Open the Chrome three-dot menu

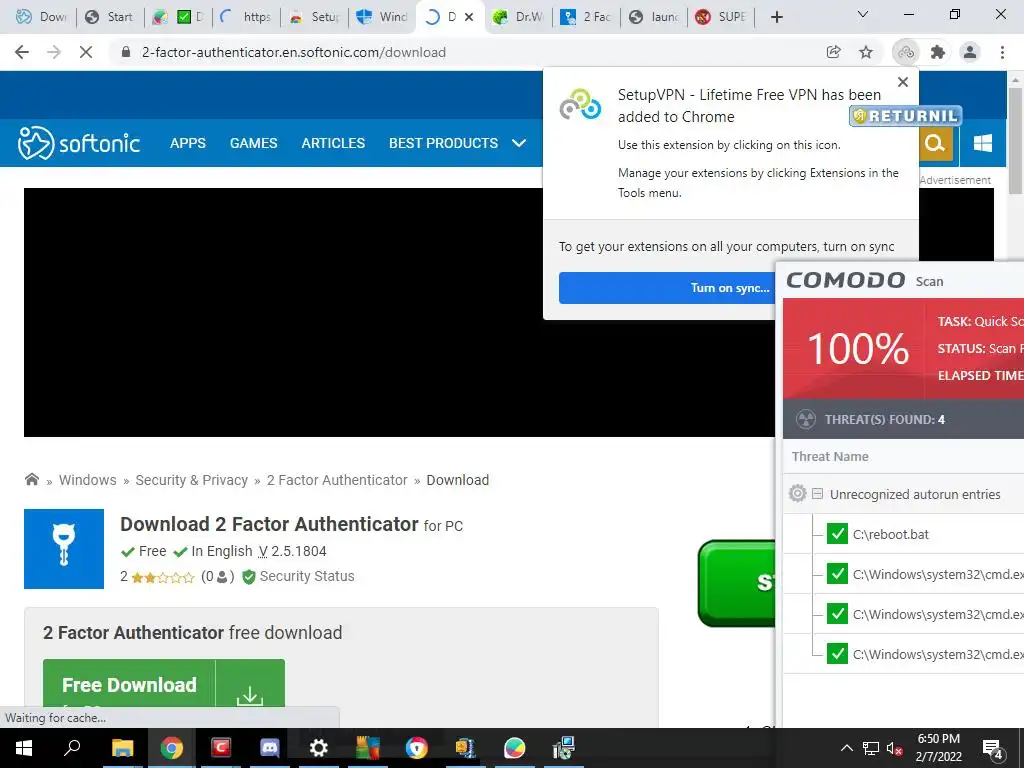coord(1002,52)
